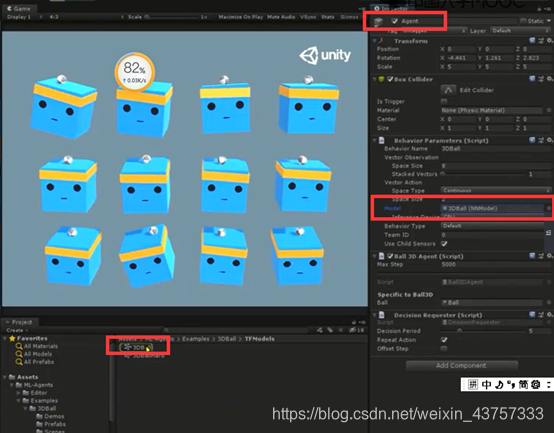Open object picker for Physic Material field

549,110
